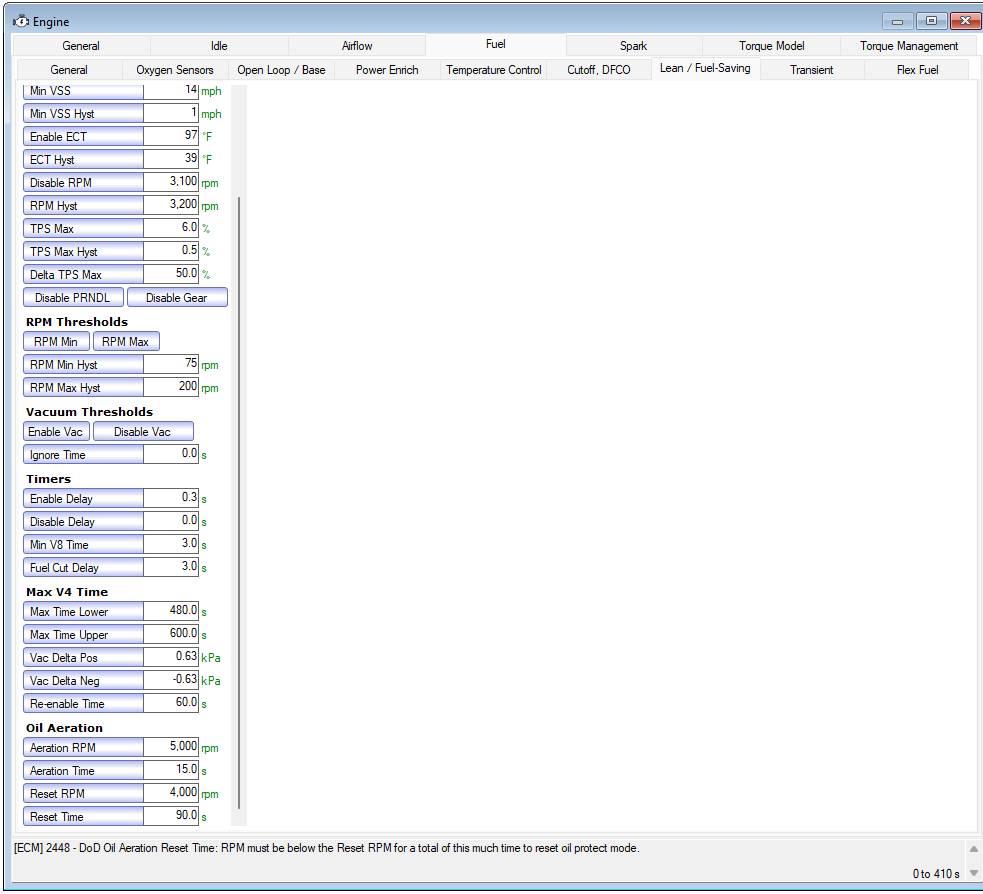Edit the Min VSS Hyst value
The height and width of the screenshot is (894, 983).
pyautogui.click(x=171, y=113)
